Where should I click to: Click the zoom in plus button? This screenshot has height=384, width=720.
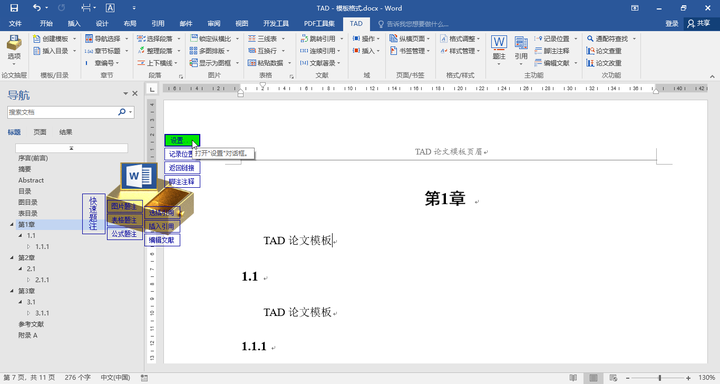pos(688,378)
